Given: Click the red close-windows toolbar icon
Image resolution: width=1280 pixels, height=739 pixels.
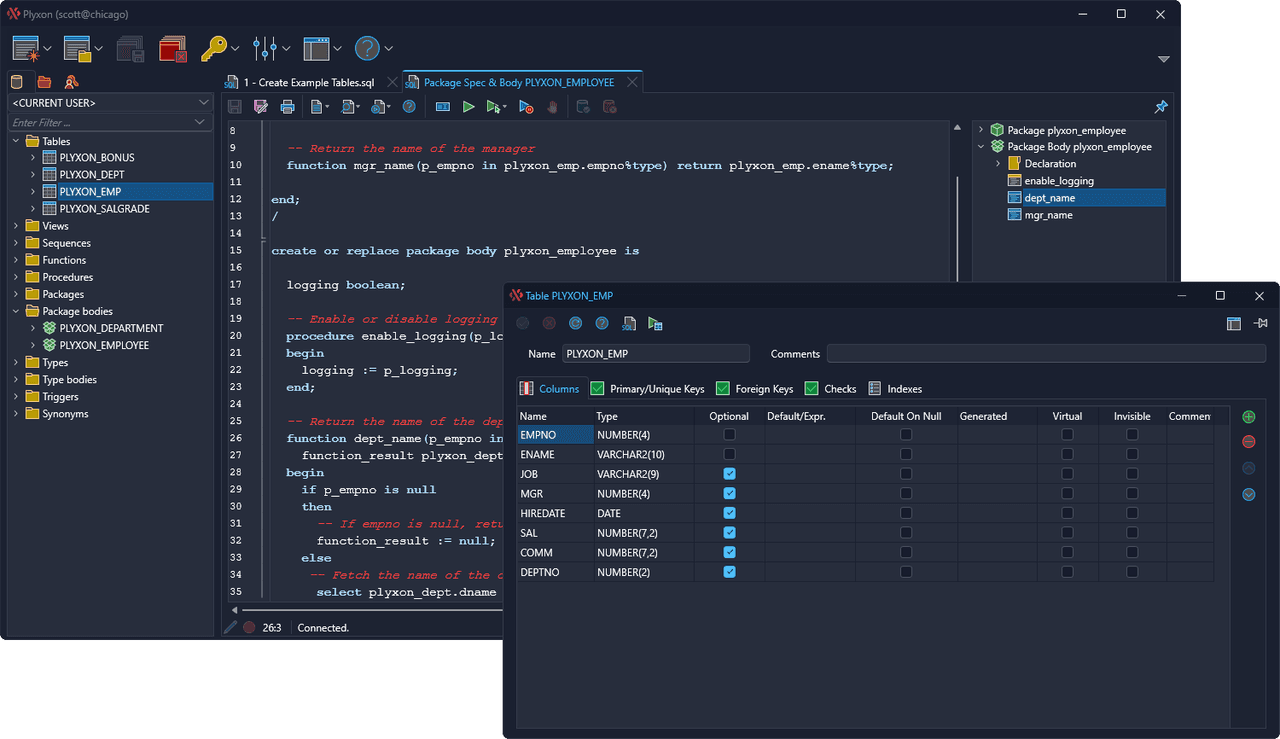Looking at the screenshot, I should (x=173, y=49).
